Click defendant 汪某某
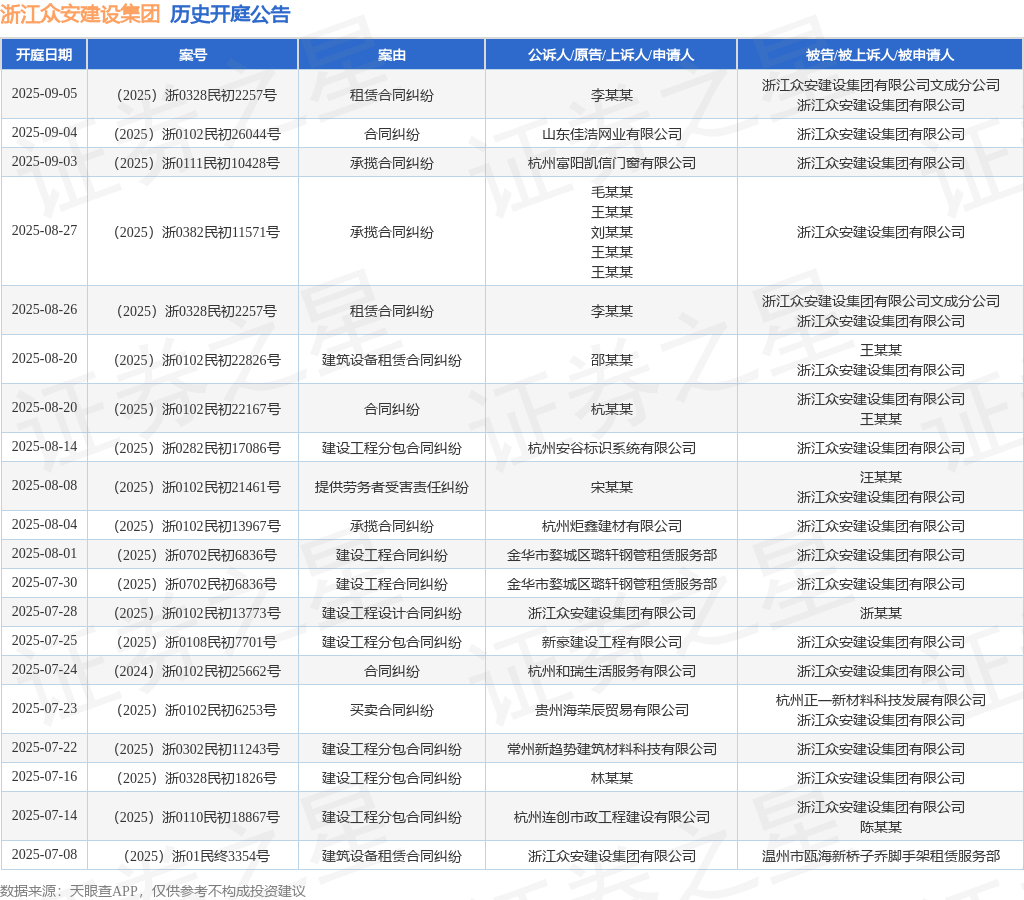 pos(880,477)
